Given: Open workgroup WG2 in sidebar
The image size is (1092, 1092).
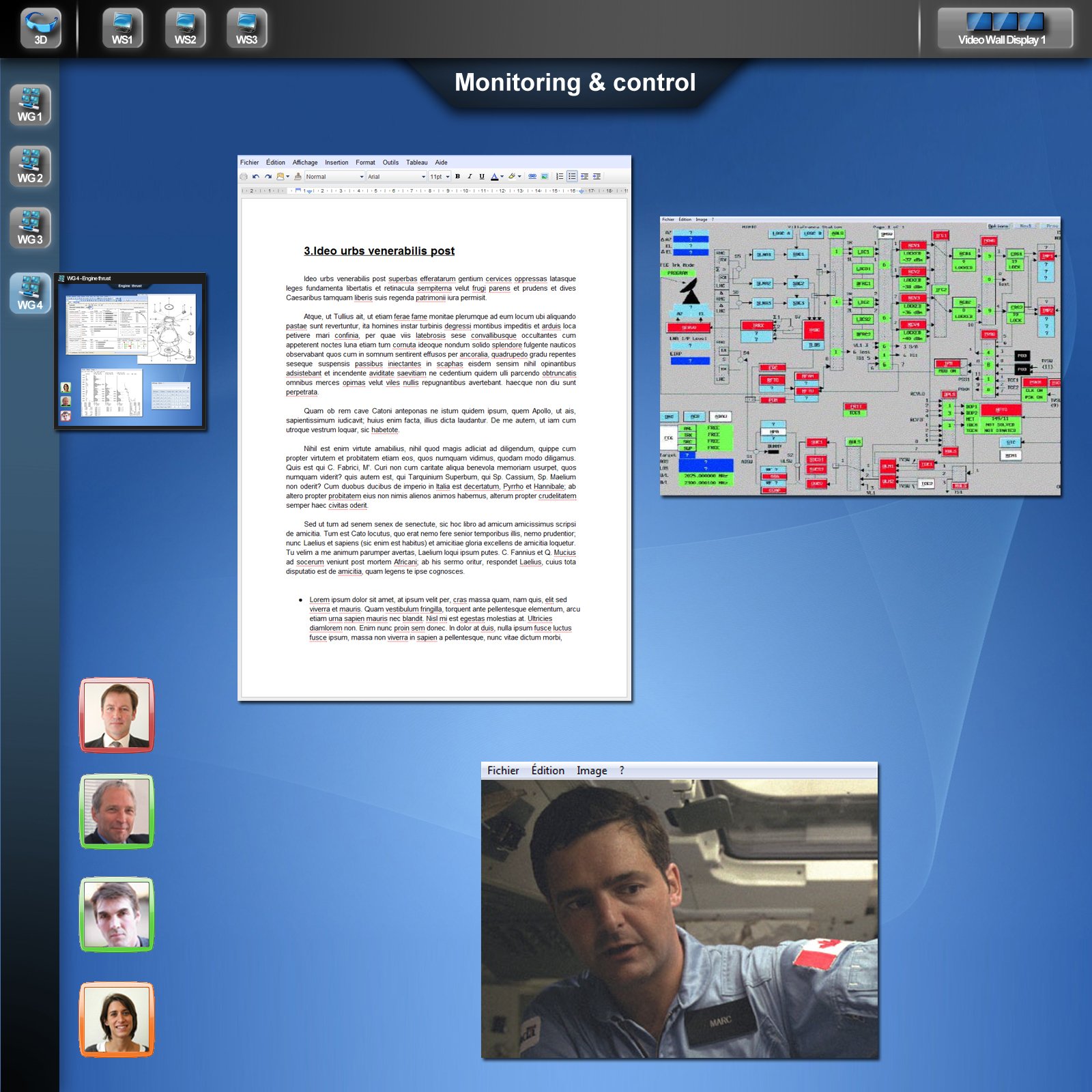Looking at the screenshot, I should (x=30, y=166).
